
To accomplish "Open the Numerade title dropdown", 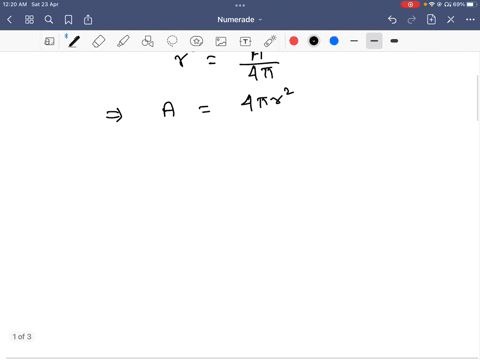I will [240, 20].
